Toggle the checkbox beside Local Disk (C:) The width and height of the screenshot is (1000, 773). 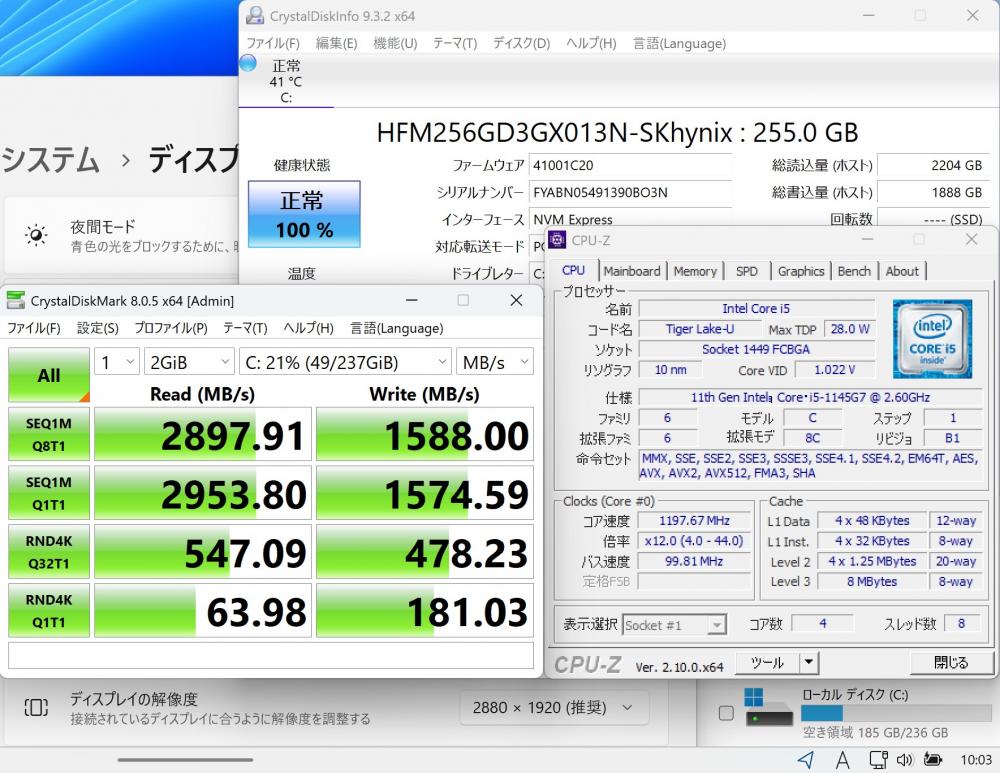coord(726,713)
